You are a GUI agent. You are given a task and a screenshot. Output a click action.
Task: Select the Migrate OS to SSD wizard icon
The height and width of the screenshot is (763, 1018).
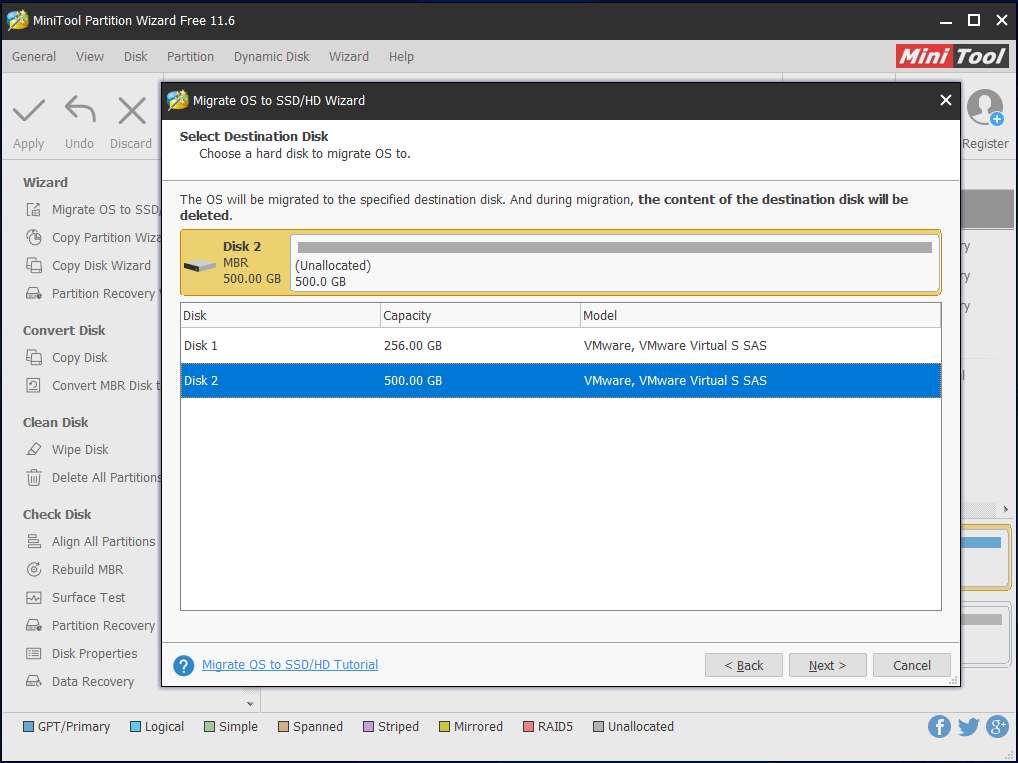point(34,210)
